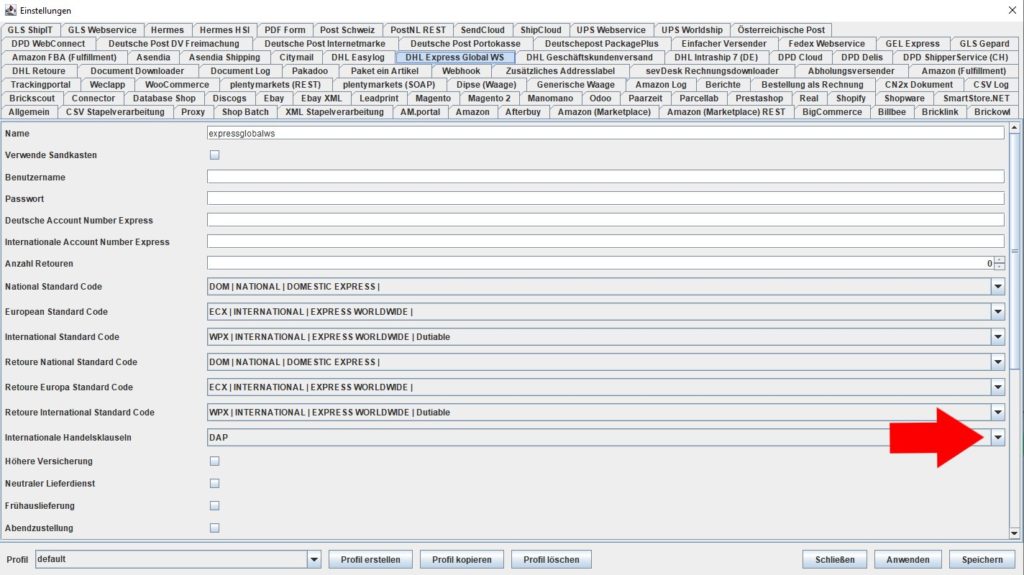This screenshot has height=575, width=1024.
Task: Switch to DHL Express Global WS tab
Action: (455, 58)
